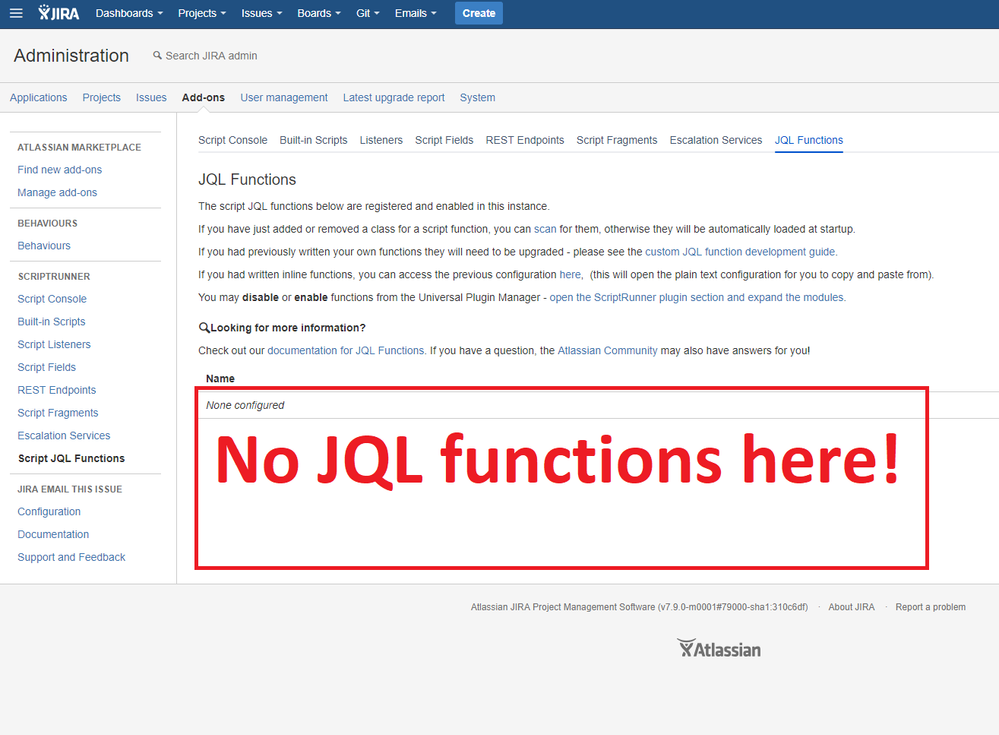
Task: Click the Create button
Action: (478, 13)
